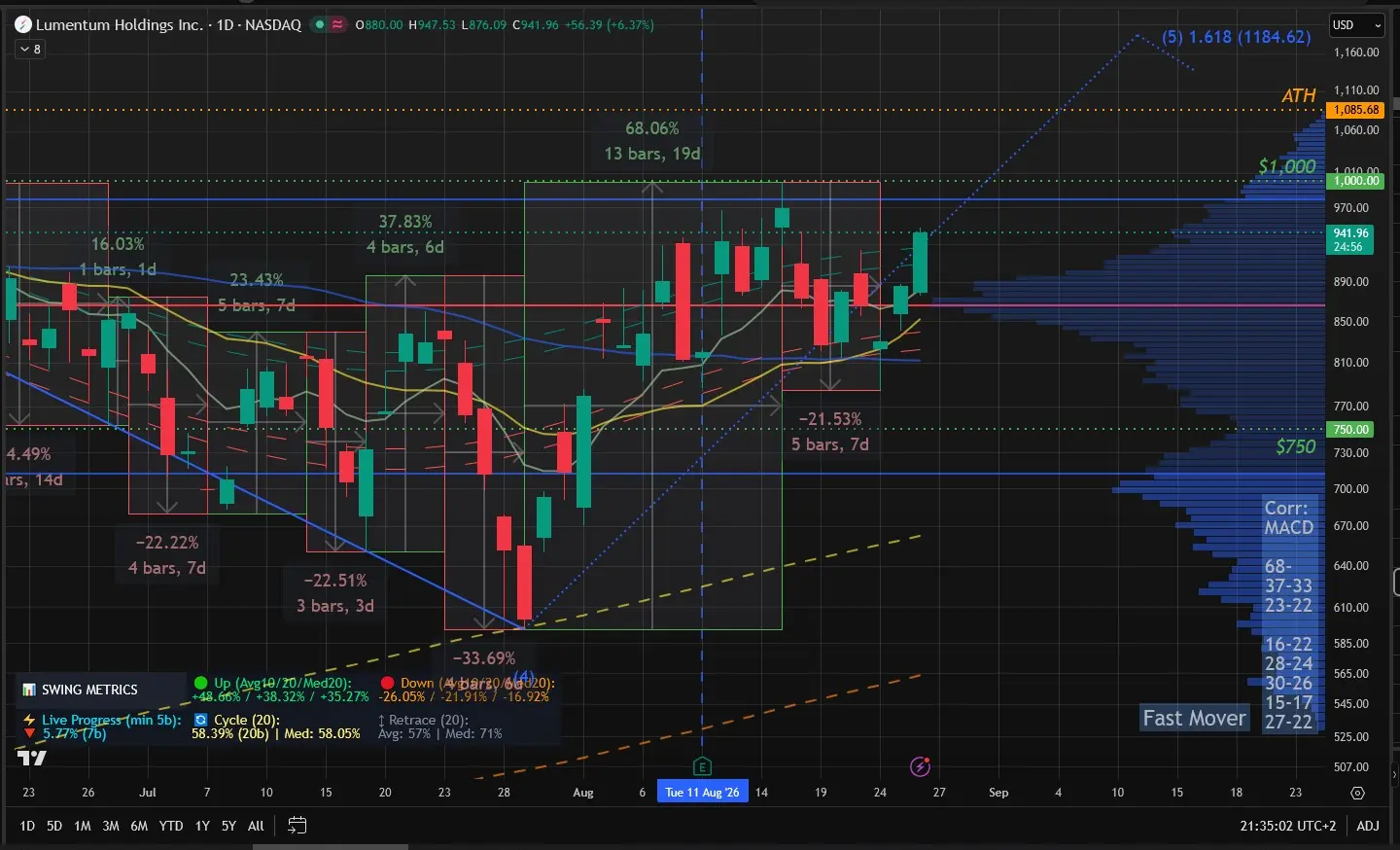Open the go-to-date calendar icon

point(297,826)
